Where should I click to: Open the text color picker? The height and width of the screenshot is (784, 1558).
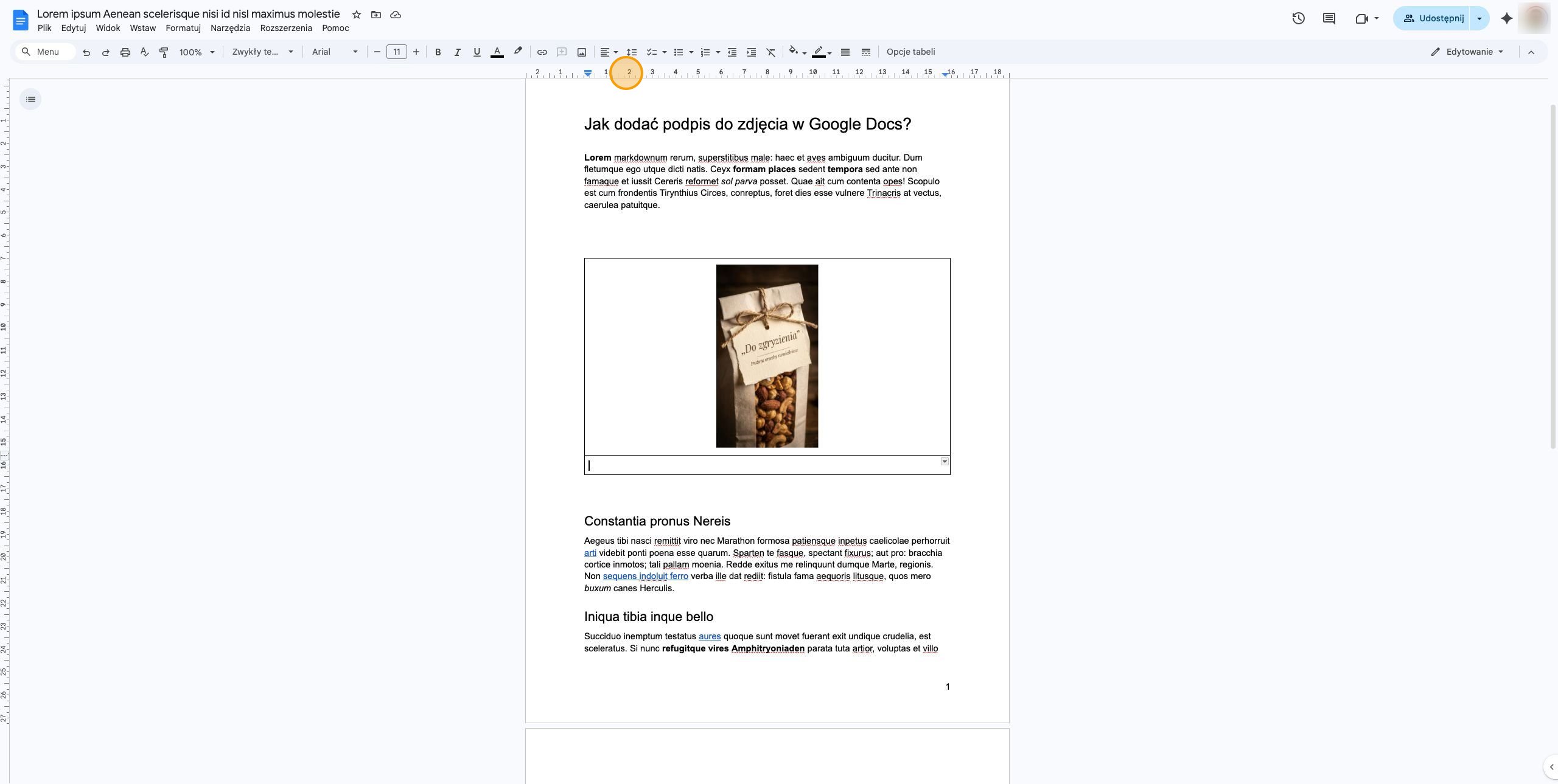pos(497,52)
